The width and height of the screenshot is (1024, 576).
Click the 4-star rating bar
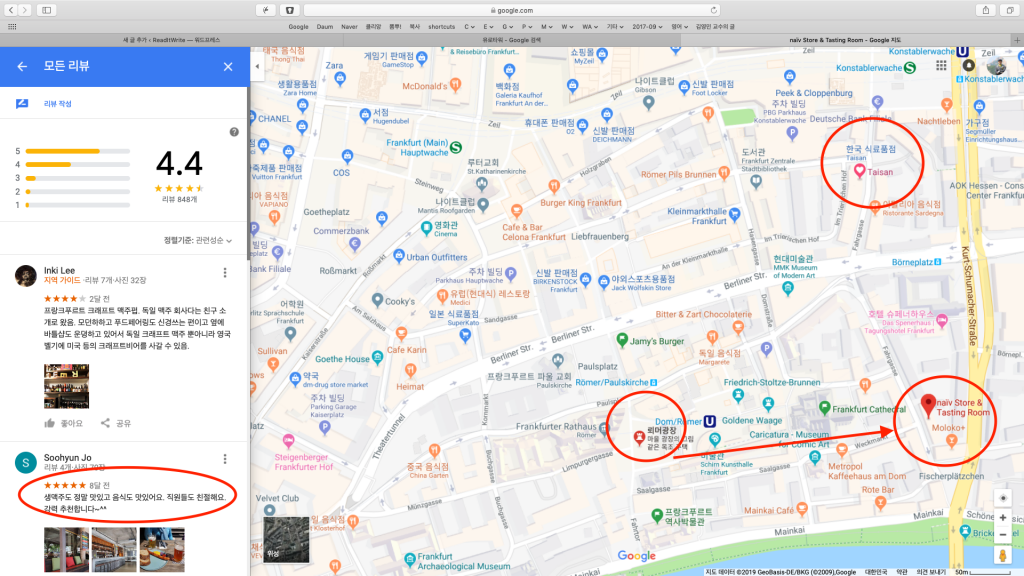(78, 165)
